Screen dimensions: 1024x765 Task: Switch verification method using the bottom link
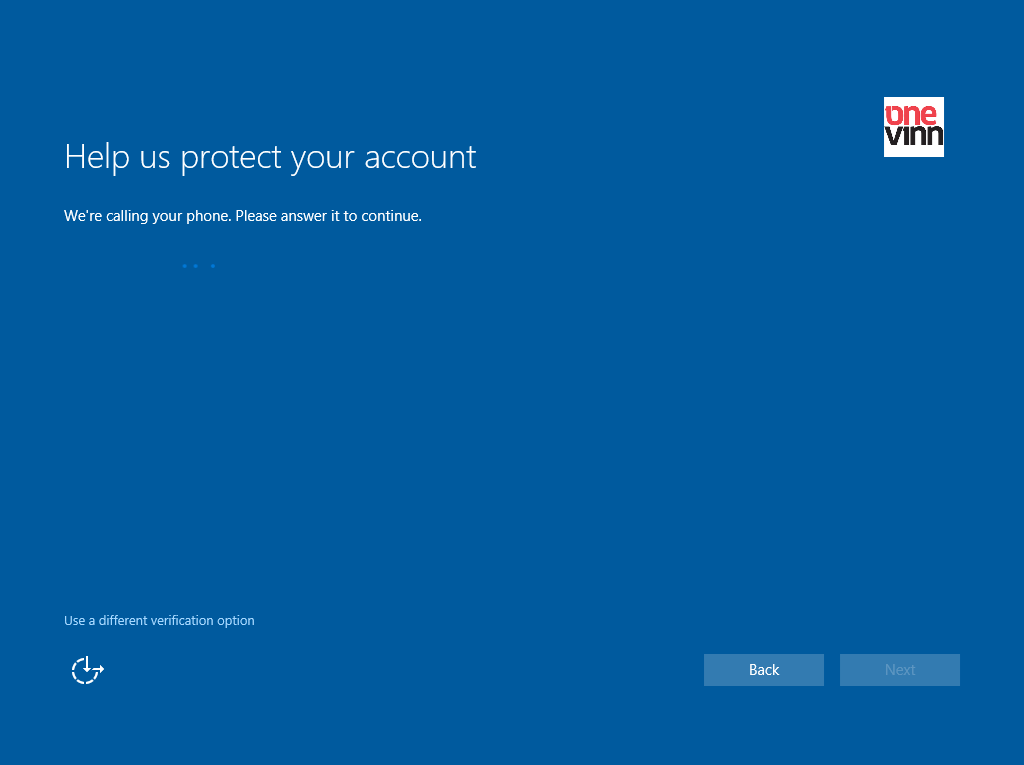(159, 621)
